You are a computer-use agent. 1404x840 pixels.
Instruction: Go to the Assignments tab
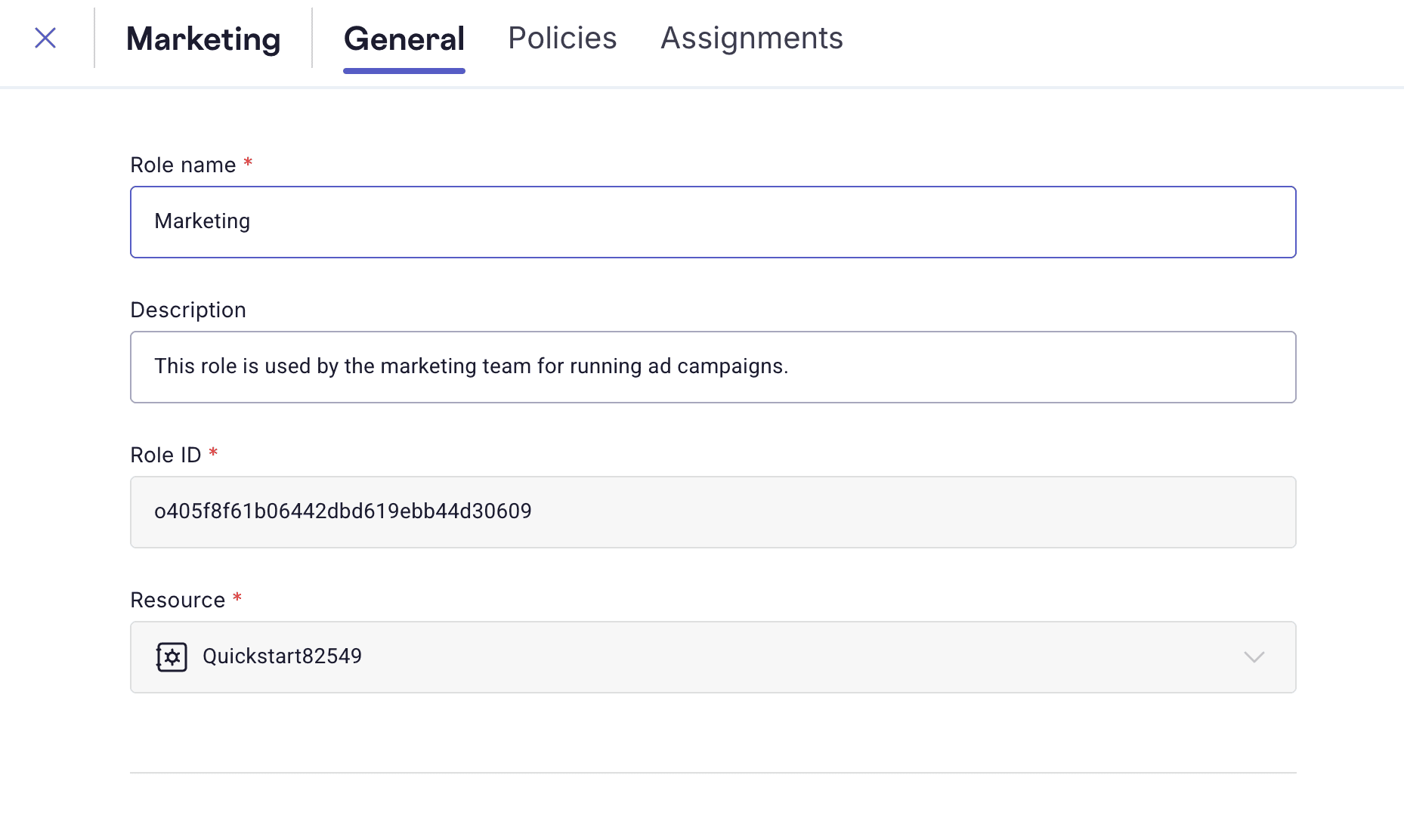point(751,39)
